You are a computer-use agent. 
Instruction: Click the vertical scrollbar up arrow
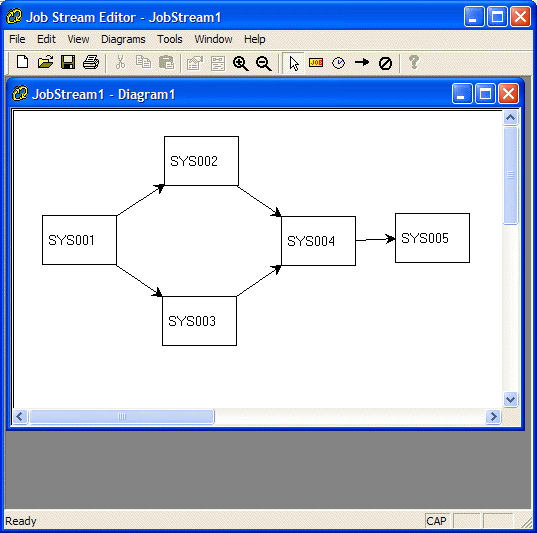[x=511, y=118]
